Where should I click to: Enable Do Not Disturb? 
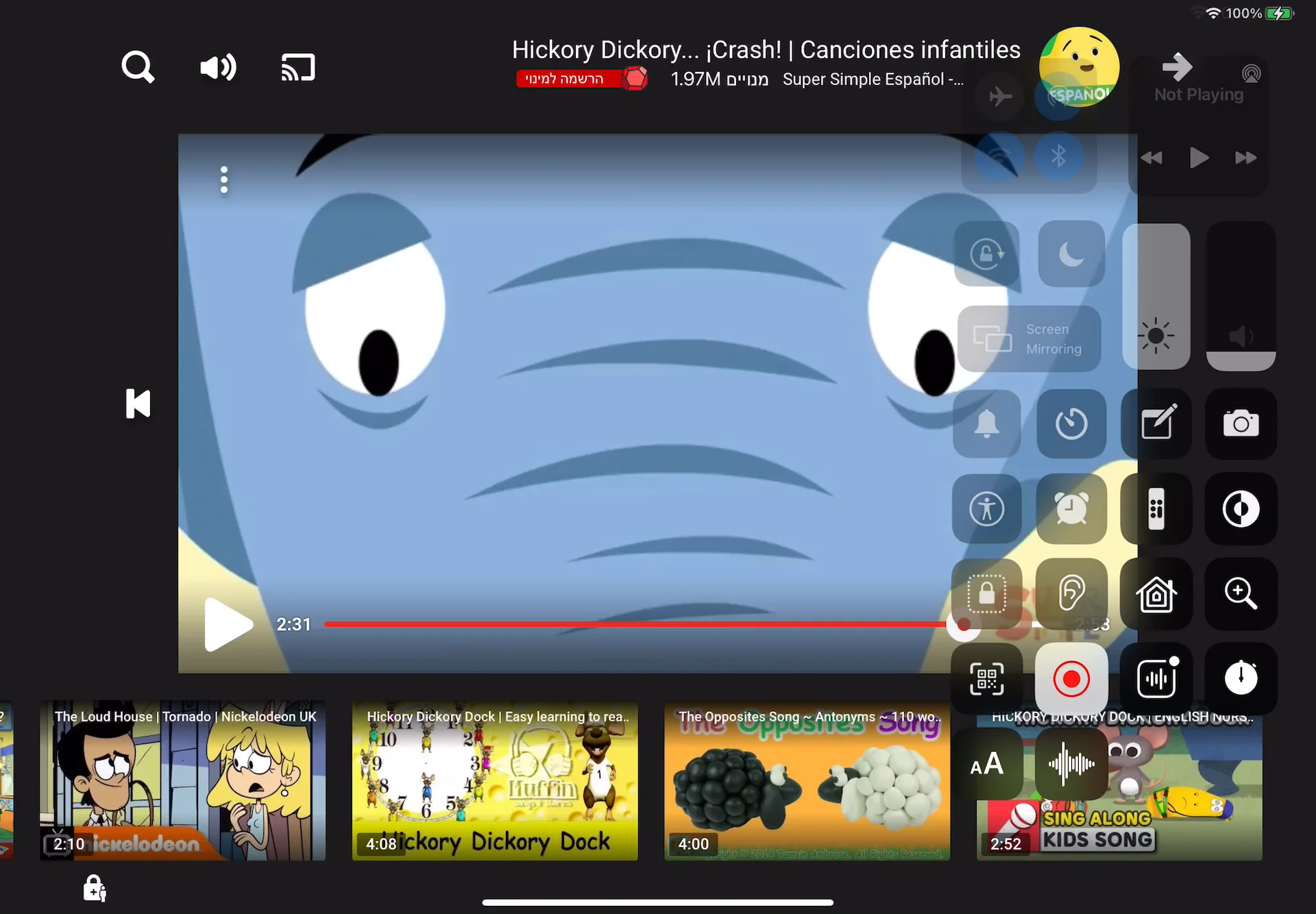[1071, 254]
